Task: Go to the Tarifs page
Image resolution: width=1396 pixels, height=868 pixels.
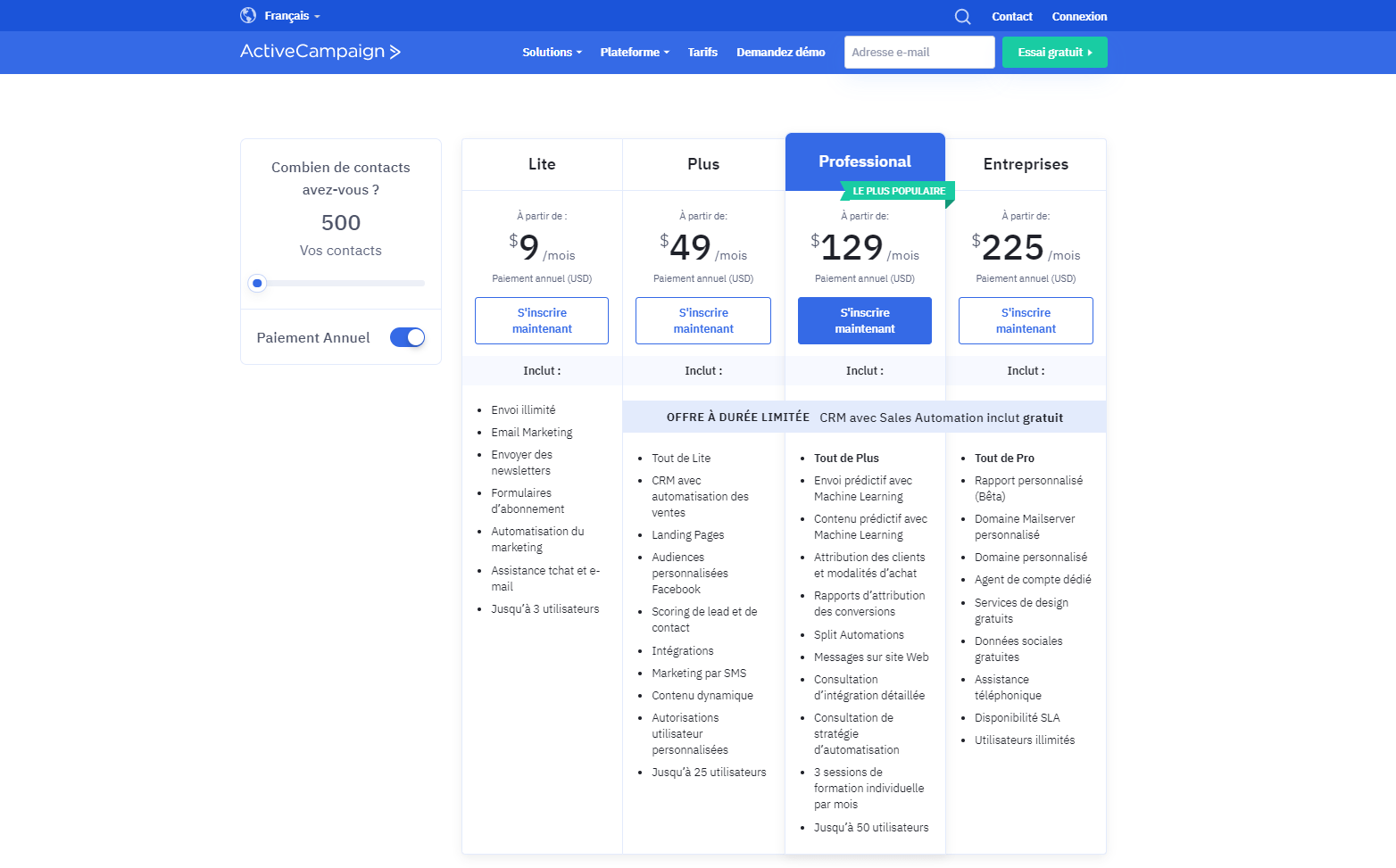Action: (x=702, y=53)
